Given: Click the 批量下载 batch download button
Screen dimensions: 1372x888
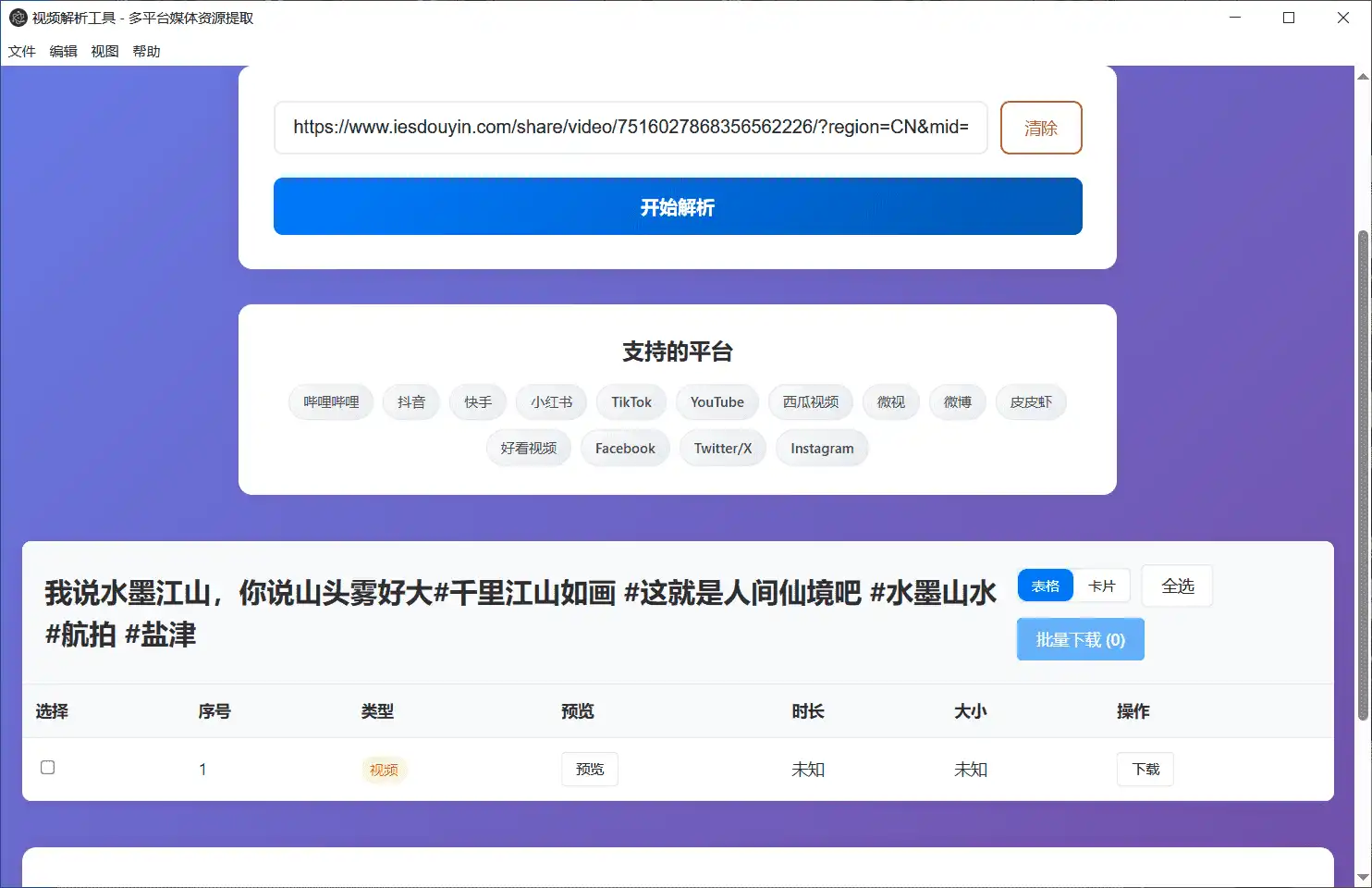Looking at the screenshot, I should 1080,638.
